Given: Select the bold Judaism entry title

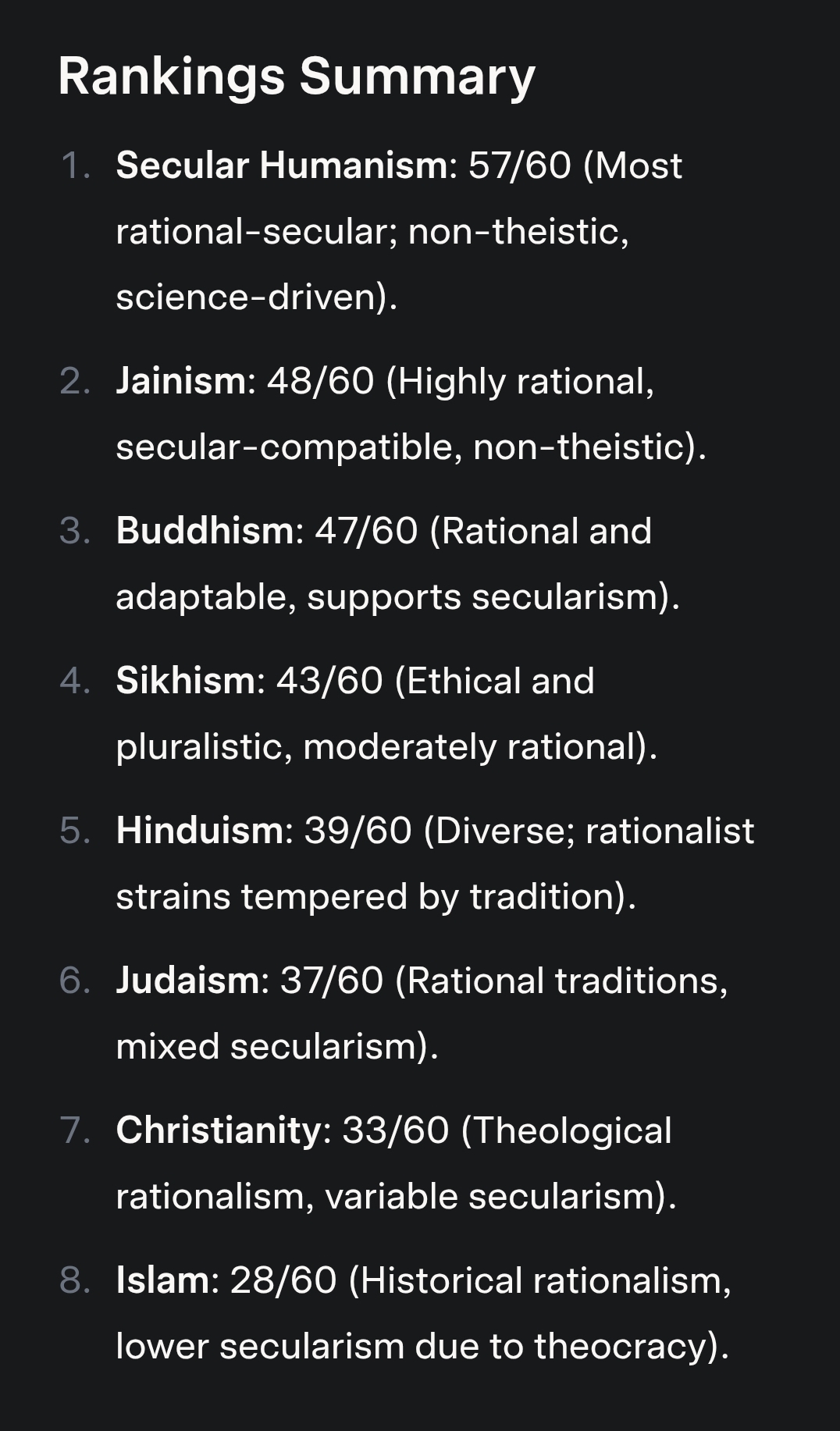Looking at the screenshot, I should click(x=187, y=981).
